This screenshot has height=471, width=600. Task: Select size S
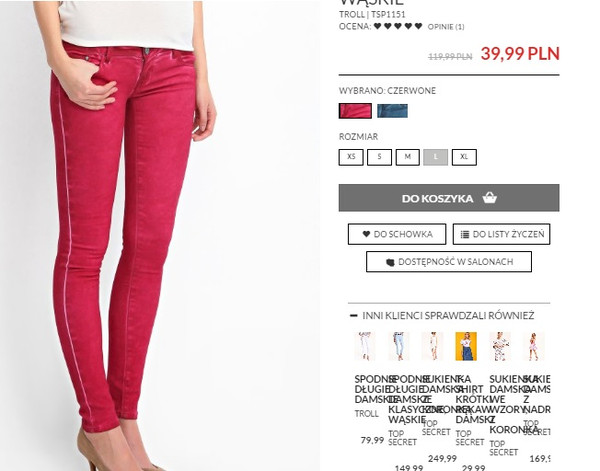[x=379, y=157]
